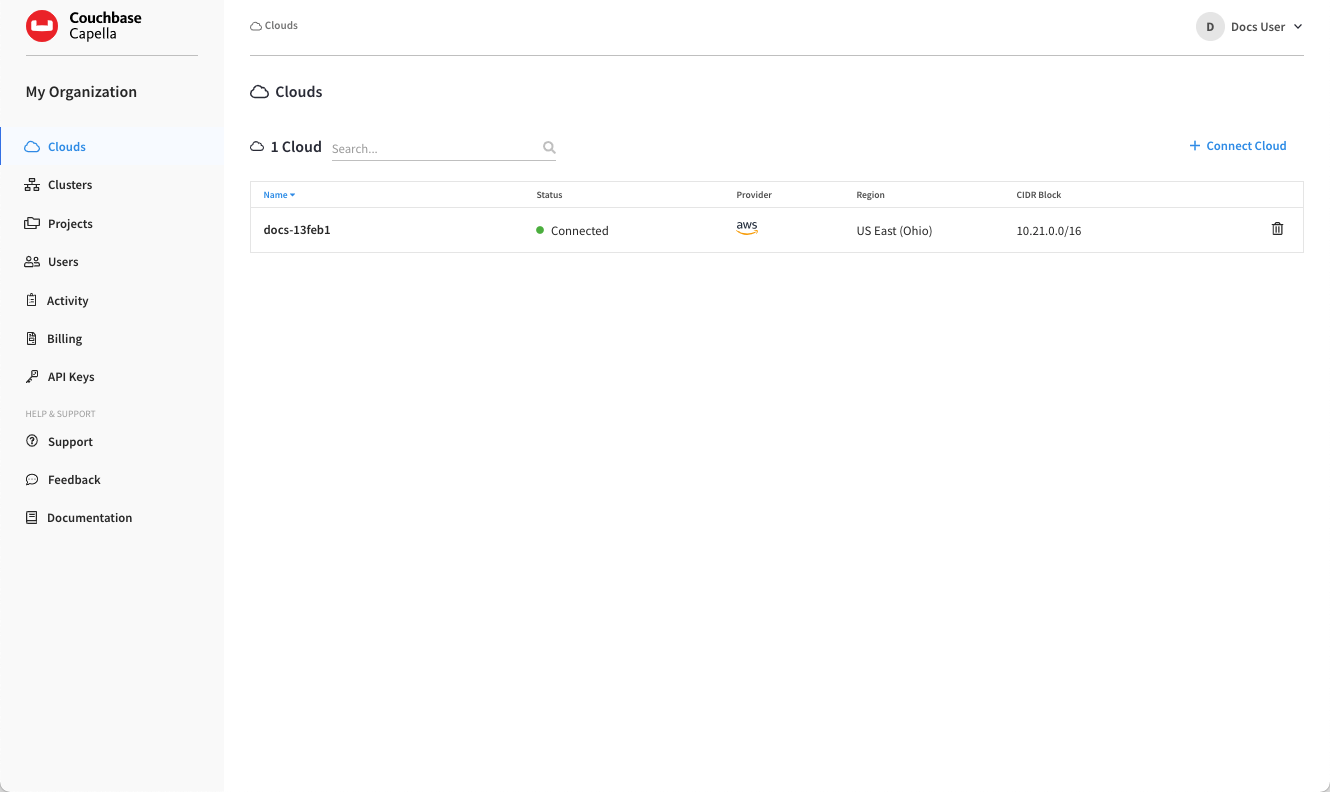Open the Feedback chat bubble icon
The image size is (1330, 792).
(33, 479)
